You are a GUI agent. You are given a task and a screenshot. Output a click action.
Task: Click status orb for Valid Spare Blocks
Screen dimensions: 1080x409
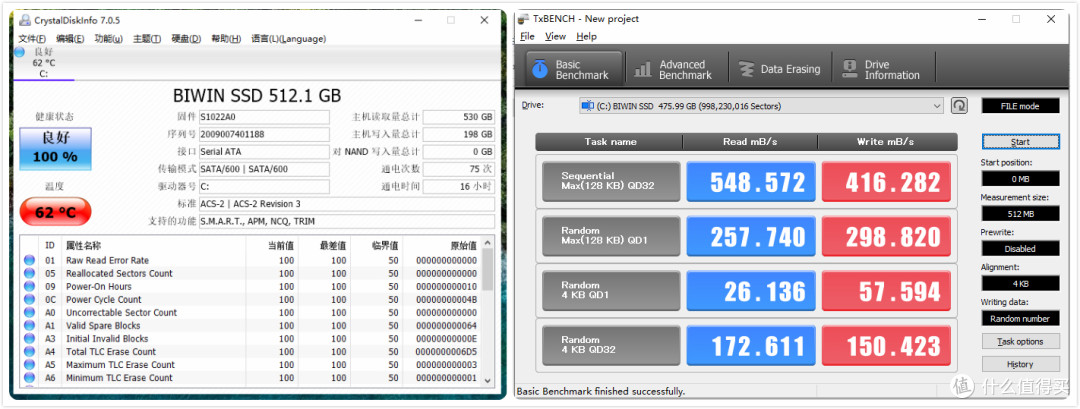30,326
